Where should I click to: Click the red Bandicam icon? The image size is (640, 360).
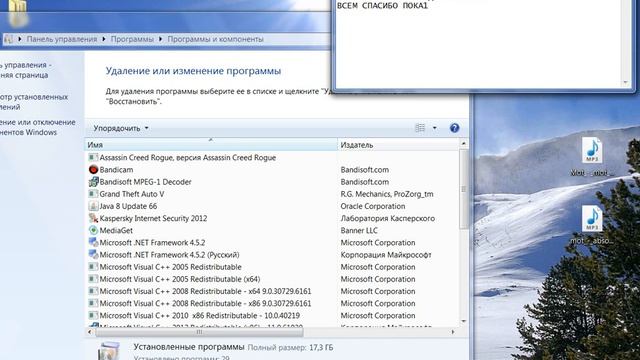[x=93, y=170]
